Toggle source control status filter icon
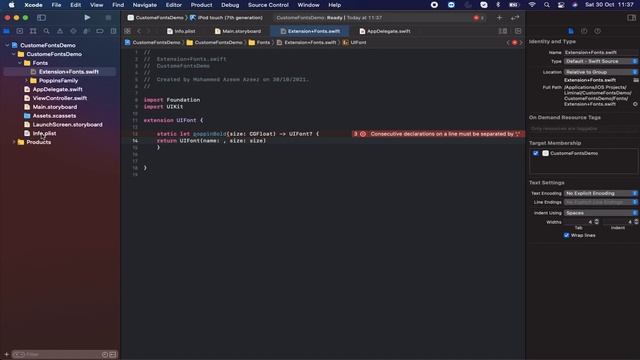This screenshot has width=640, height=360. pos(113,354)
